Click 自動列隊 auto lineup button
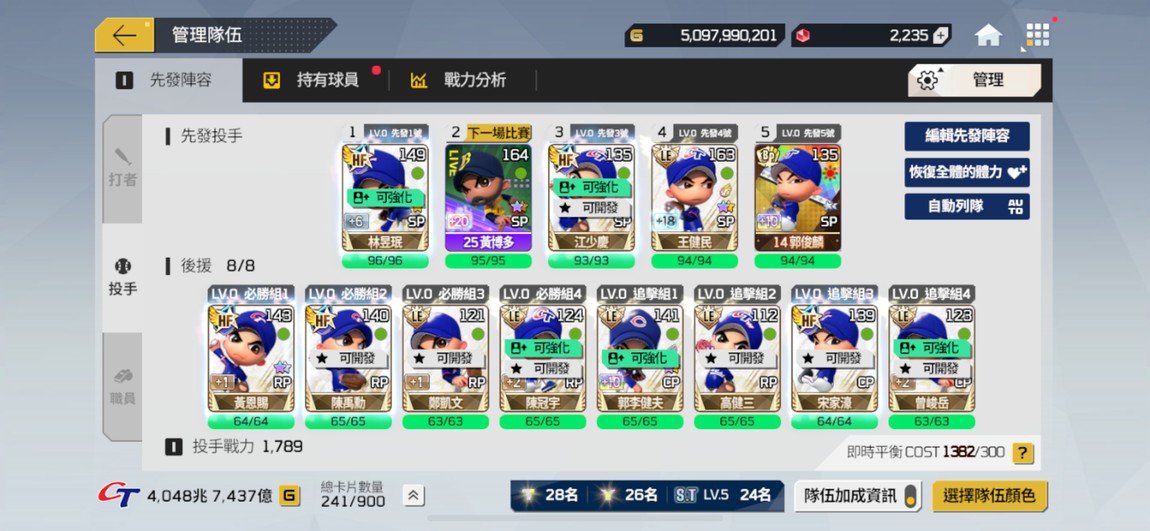This screenshot has width=1150, height=531. coord(967,206)
